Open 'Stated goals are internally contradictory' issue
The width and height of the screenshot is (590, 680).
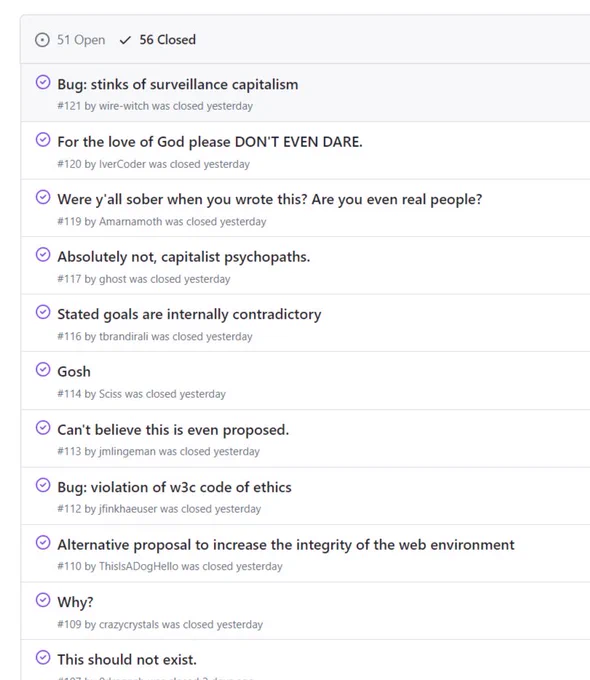[x=189, y=314]
